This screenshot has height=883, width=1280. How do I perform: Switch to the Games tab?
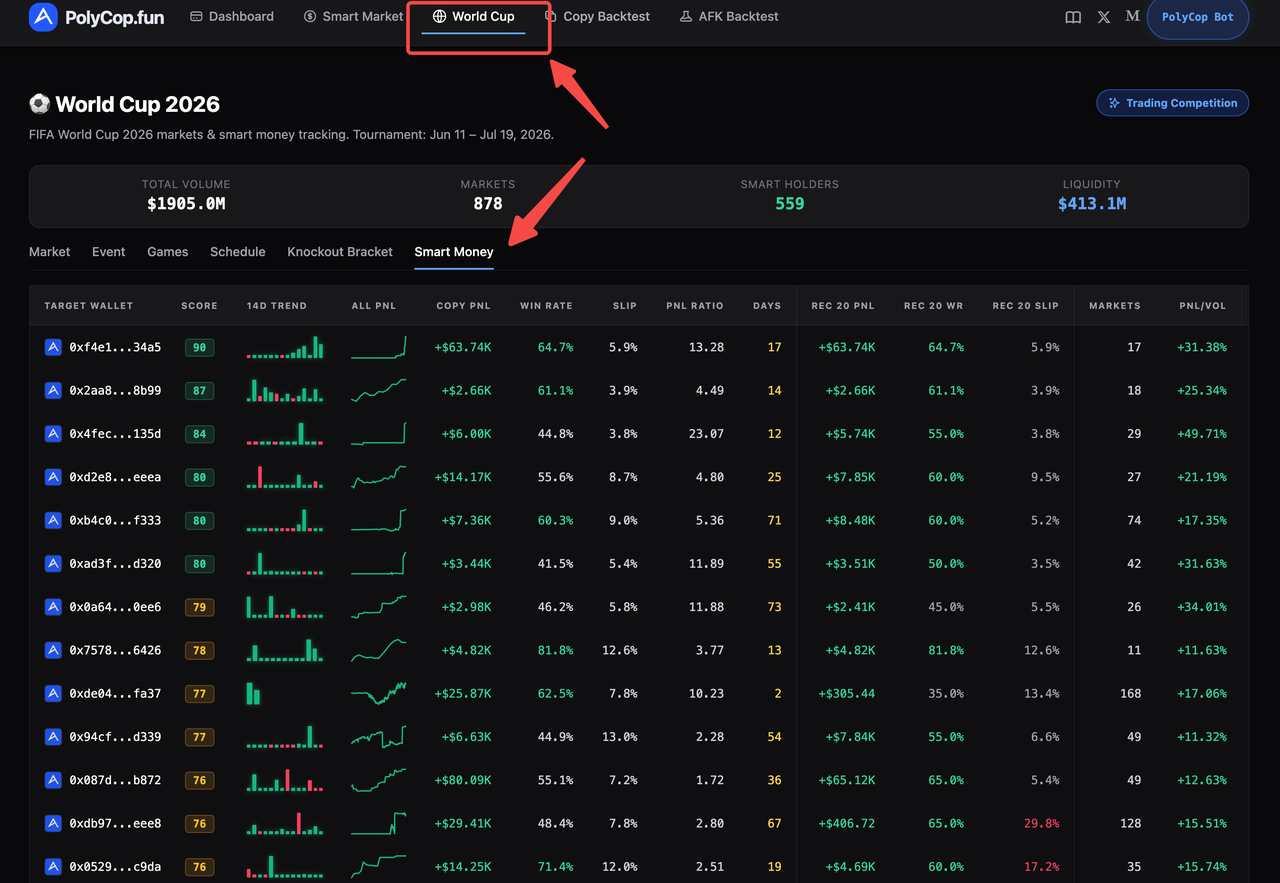point(167,252)
